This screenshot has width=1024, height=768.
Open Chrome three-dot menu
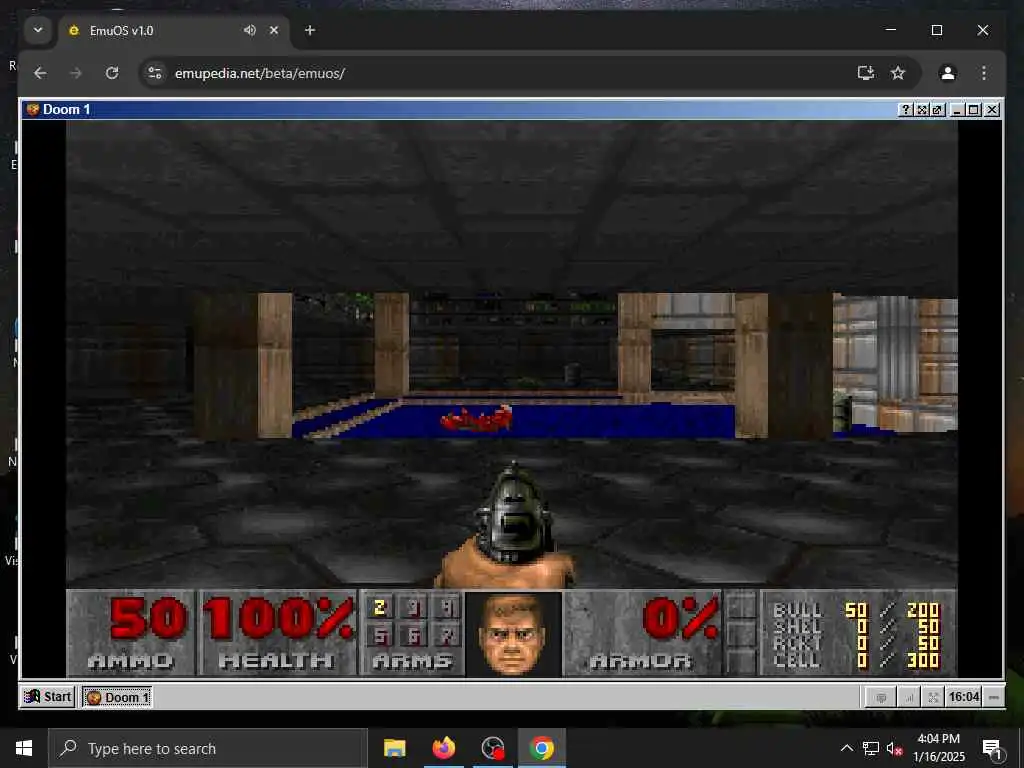pos(984,73)
